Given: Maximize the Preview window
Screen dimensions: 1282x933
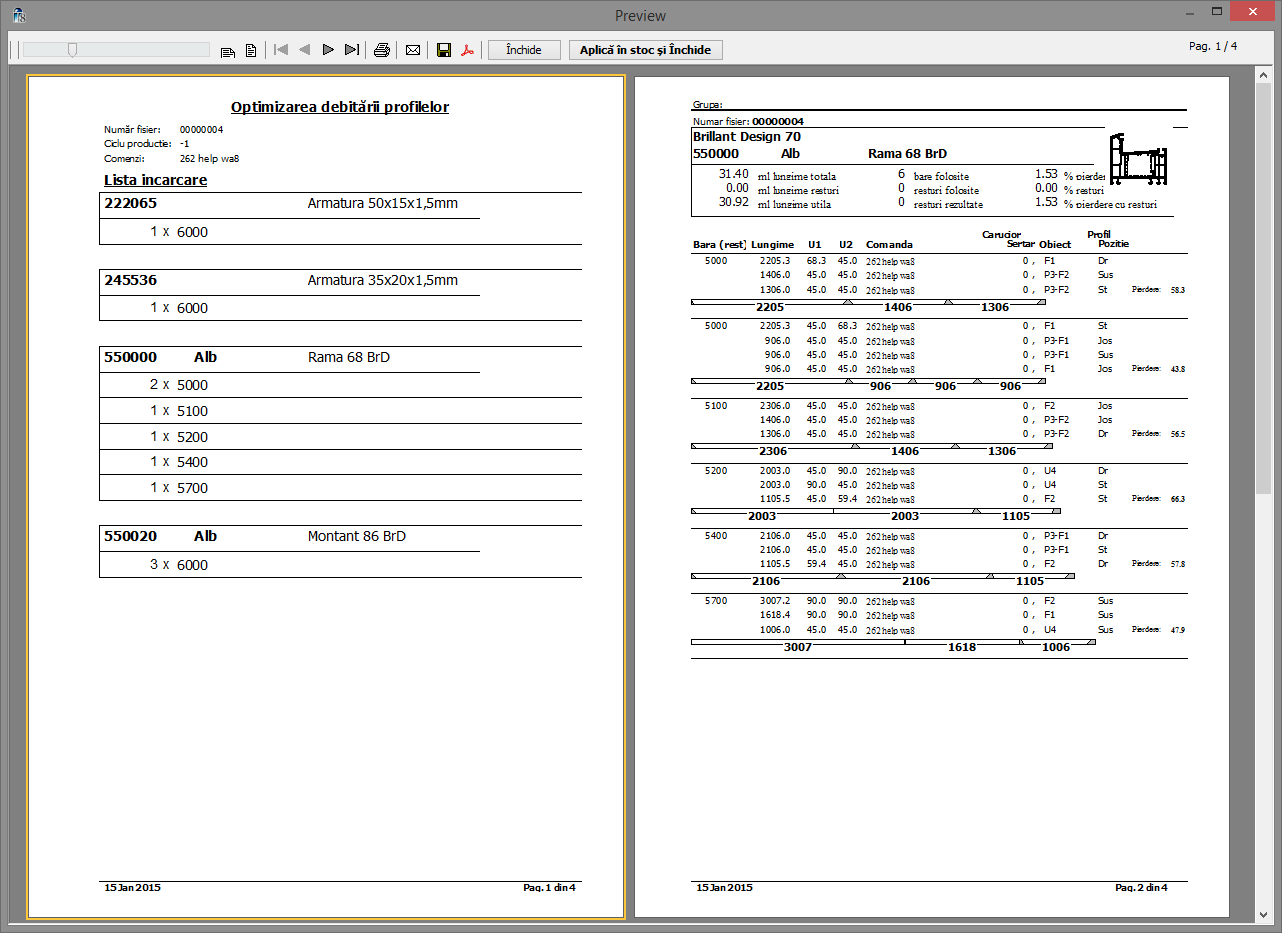Looking at the screenshot, I should pyautogui.click(x=1217, y=13).
